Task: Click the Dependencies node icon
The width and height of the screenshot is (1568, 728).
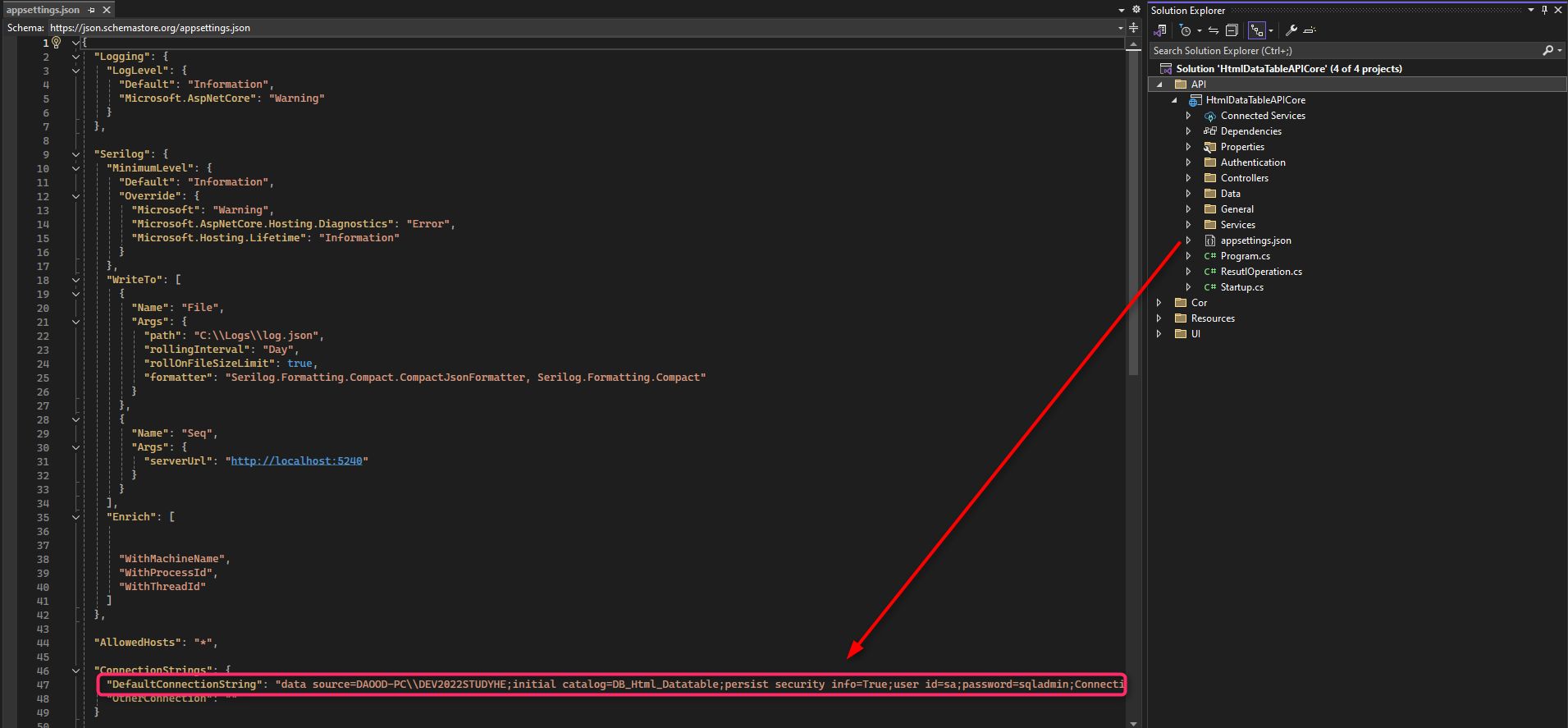Action: pyautogui.click(x=1210, y=131)
